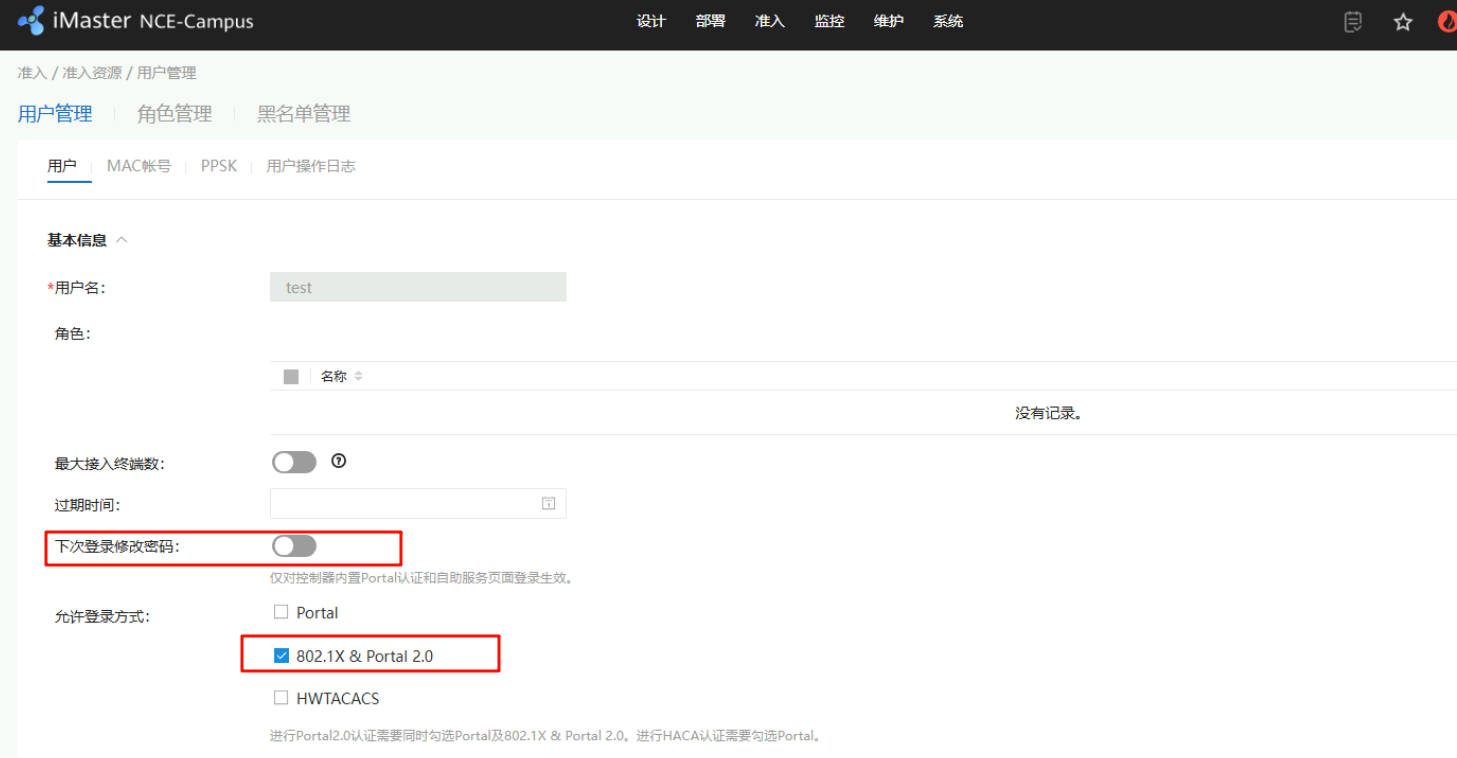Collapse the 基本信息 section
1457x758 pixels.
click(x=122, y=240)
